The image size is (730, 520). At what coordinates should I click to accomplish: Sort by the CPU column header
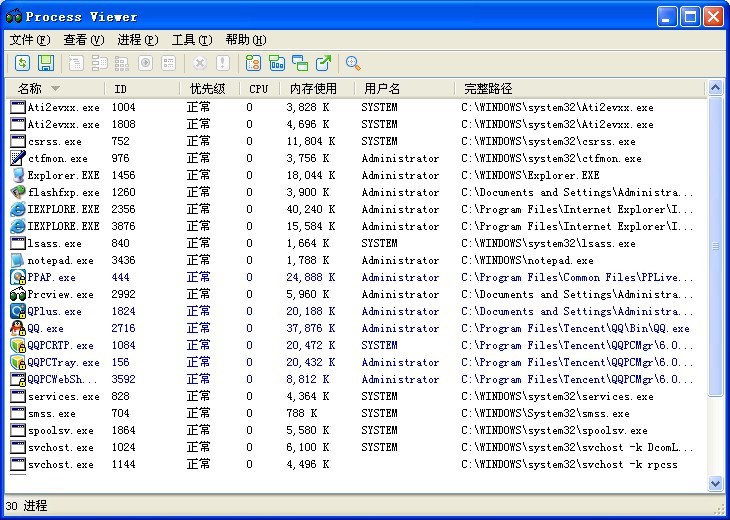pyautogui.click(x=258, y=89)
